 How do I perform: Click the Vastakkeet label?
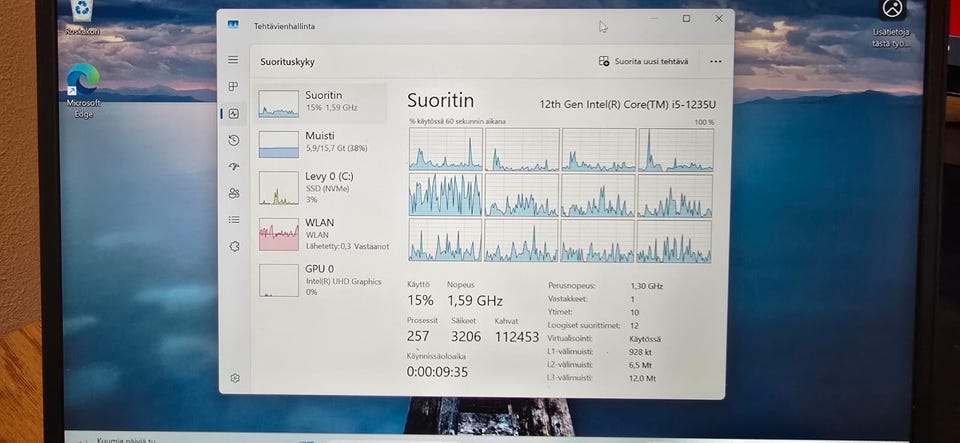568,299
